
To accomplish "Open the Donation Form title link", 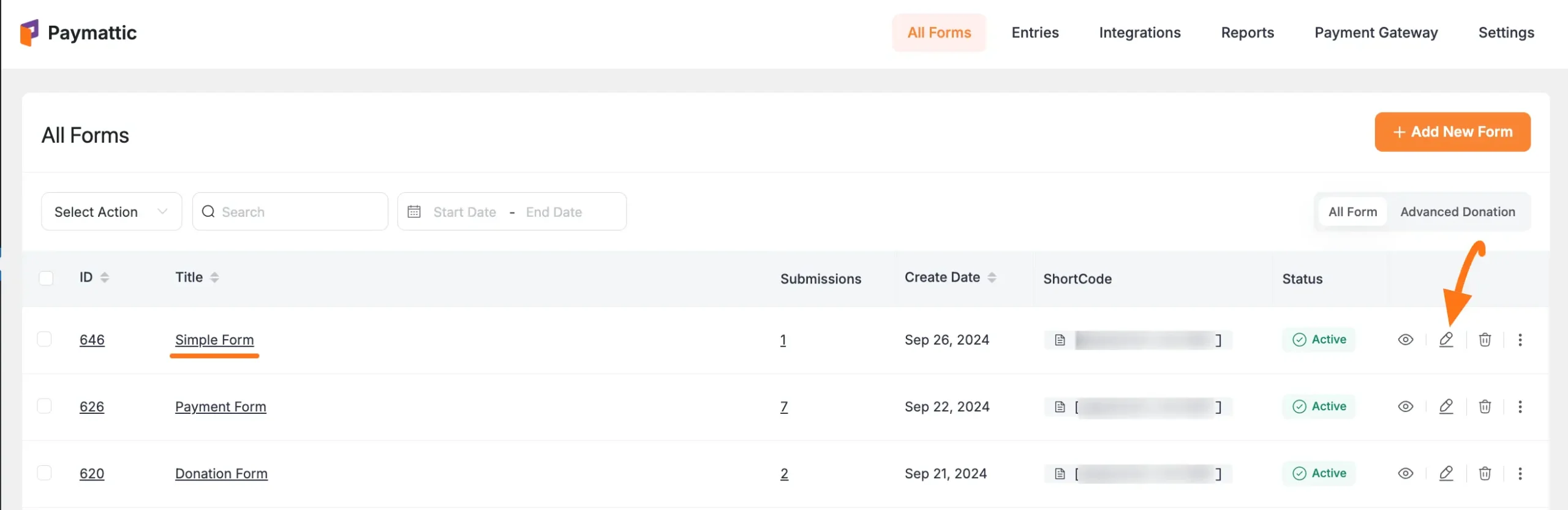I will [x=221, y=473].
